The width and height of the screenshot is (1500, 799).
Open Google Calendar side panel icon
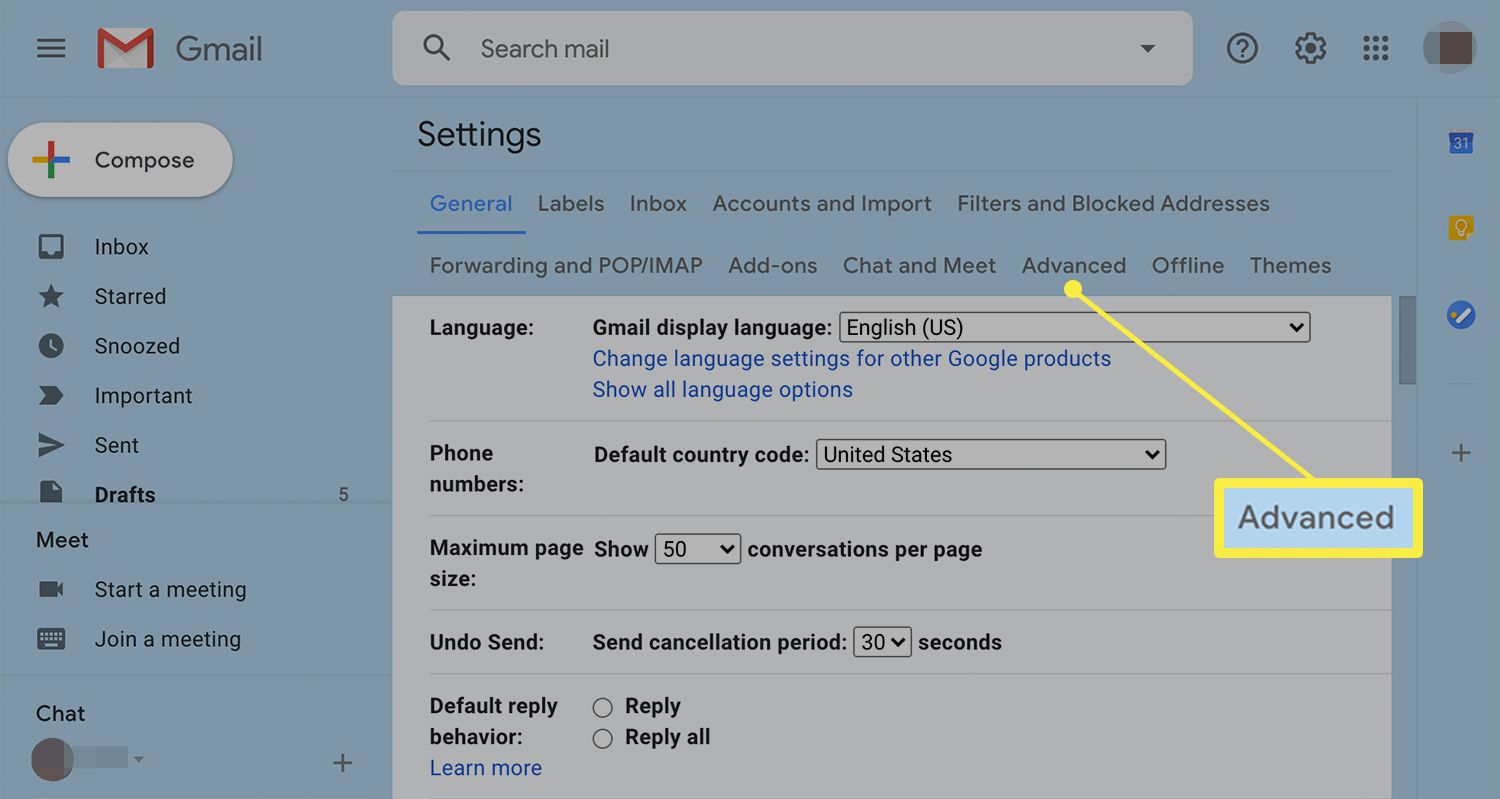pyautogui.click(x=1461, y=142)
